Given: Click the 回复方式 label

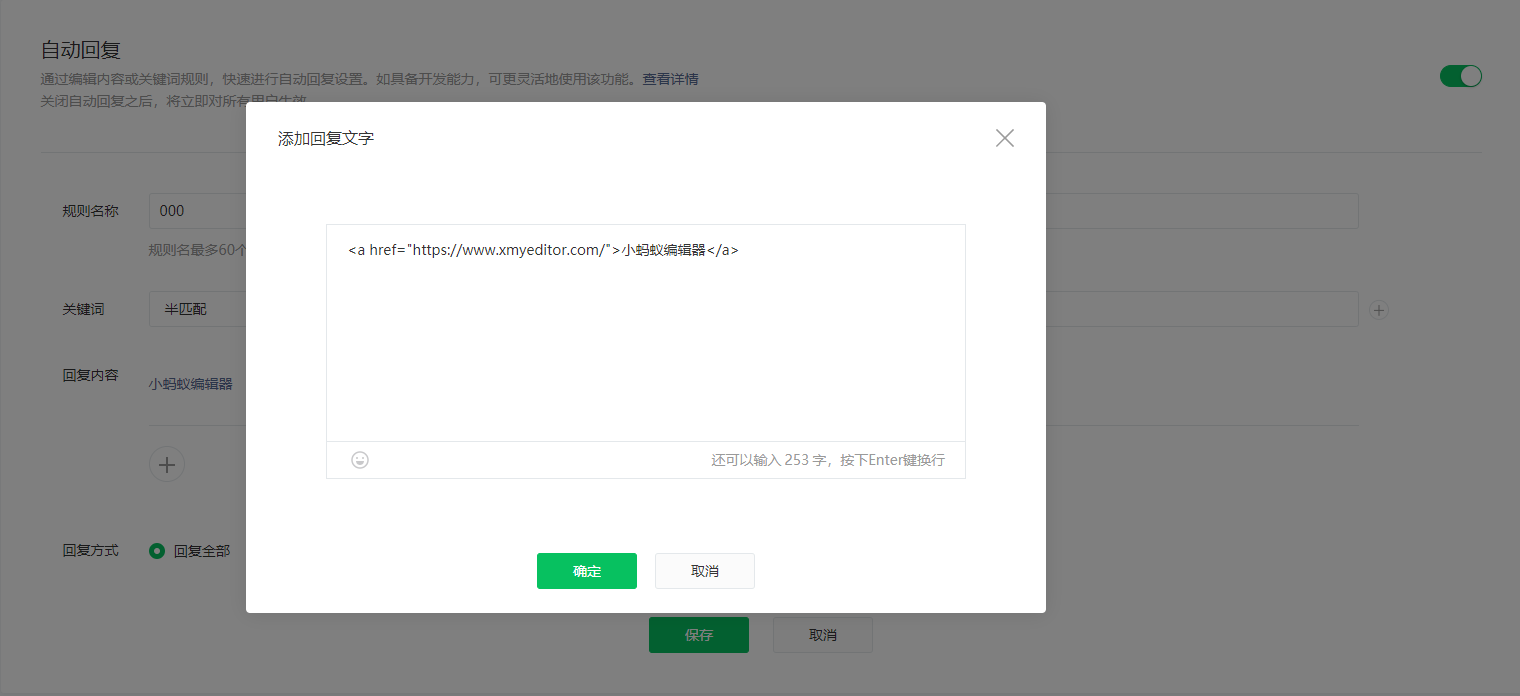Looking at the screenshot, I should point(90,550).
